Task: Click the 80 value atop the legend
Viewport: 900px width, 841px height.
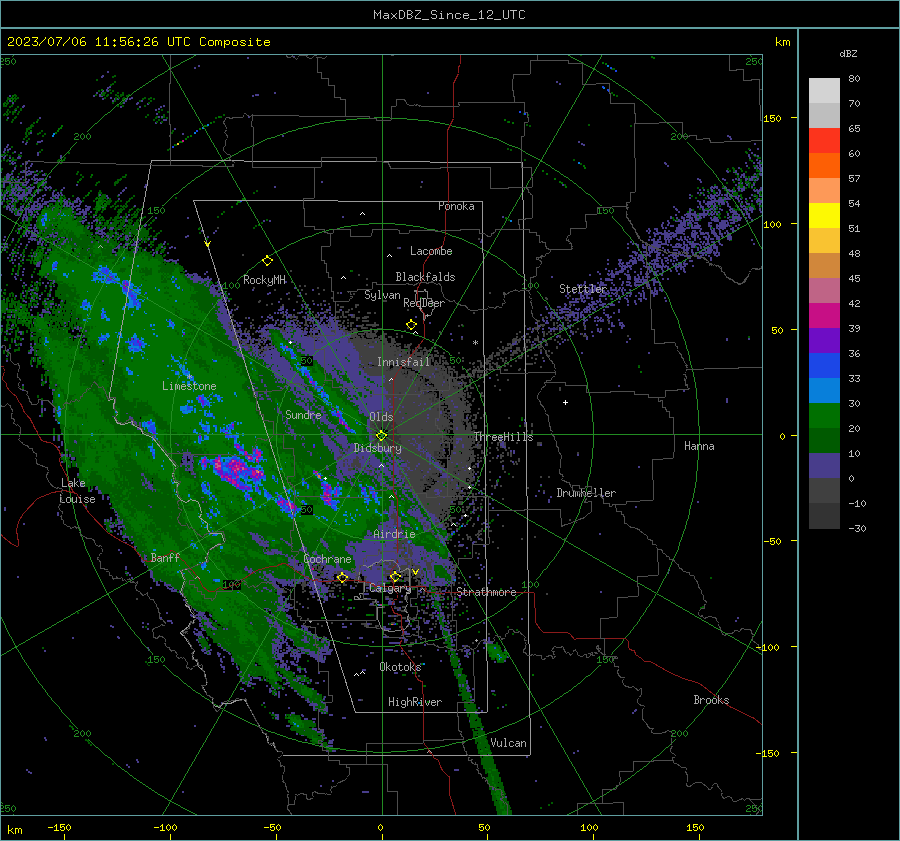Action: point(854,79)
